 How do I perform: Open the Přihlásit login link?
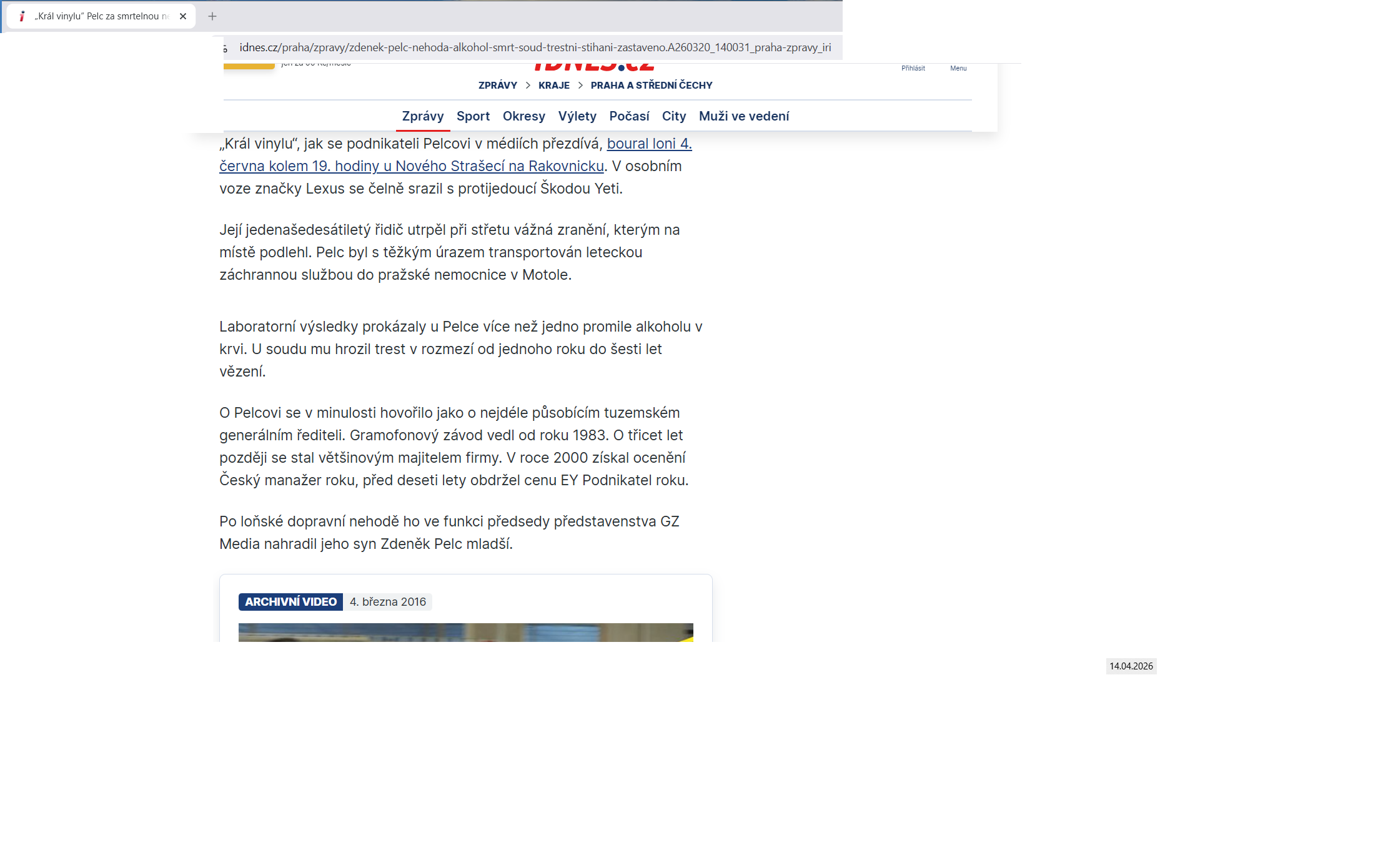[x=913, y=68]
